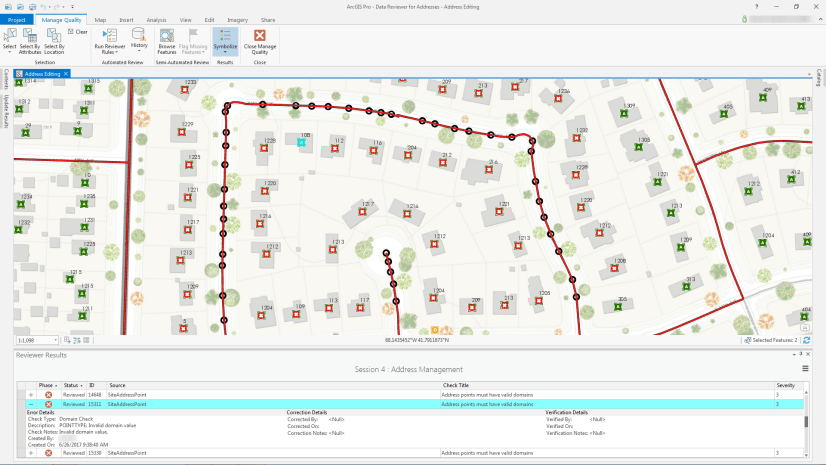826x465 pixels.
Task: Open Reviewer Results hamburger menu
Action: [x=805, y=369]
